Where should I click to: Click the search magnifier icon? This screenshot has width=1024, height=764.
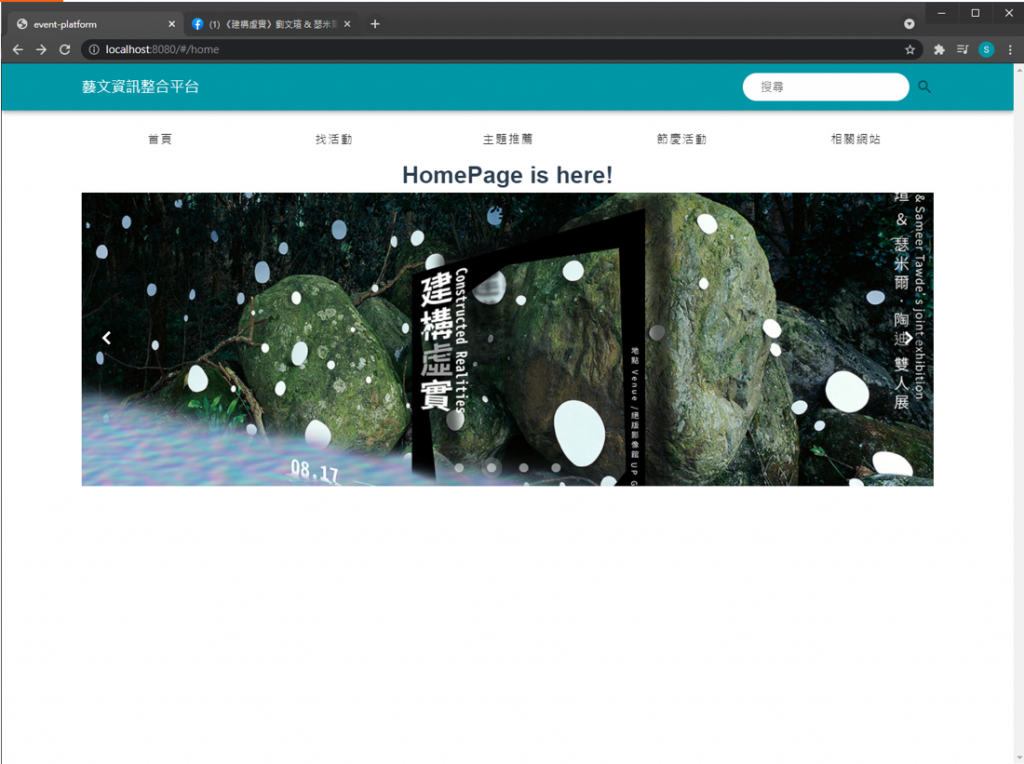(923, 87)
